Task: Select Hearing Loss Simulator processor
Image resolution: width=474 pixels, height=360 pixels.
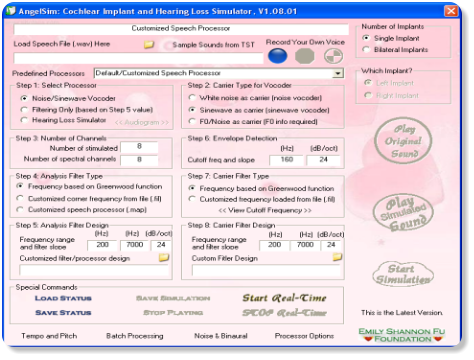Action: click(24, 120)
